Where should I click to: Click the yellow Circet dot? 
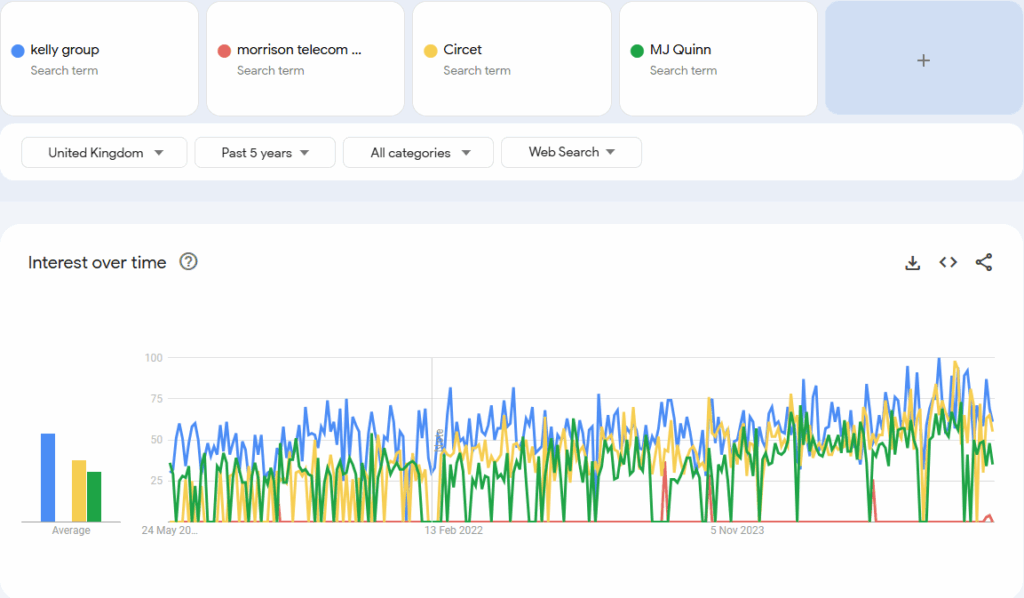point(430,51)
